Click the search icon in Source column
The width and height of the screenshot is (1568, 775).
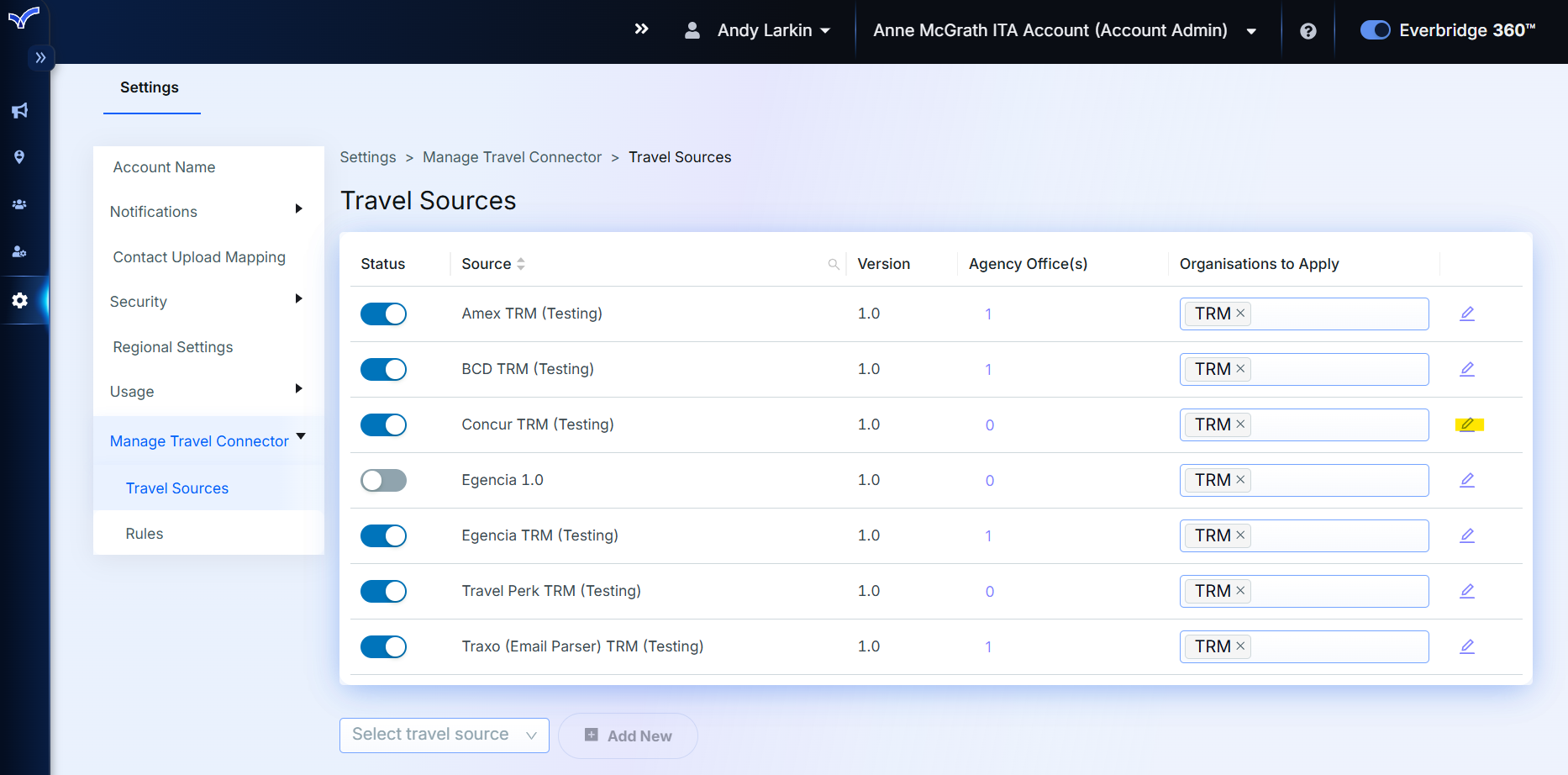(834, 264)
